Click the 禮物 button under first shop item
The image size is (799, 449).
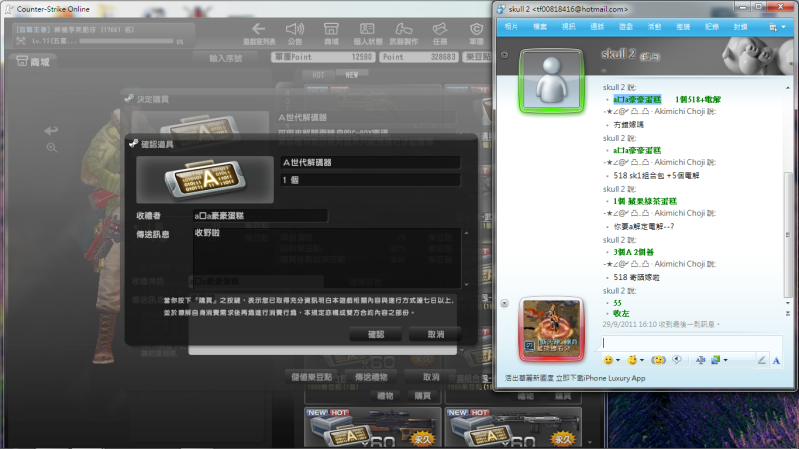[385, 396]
